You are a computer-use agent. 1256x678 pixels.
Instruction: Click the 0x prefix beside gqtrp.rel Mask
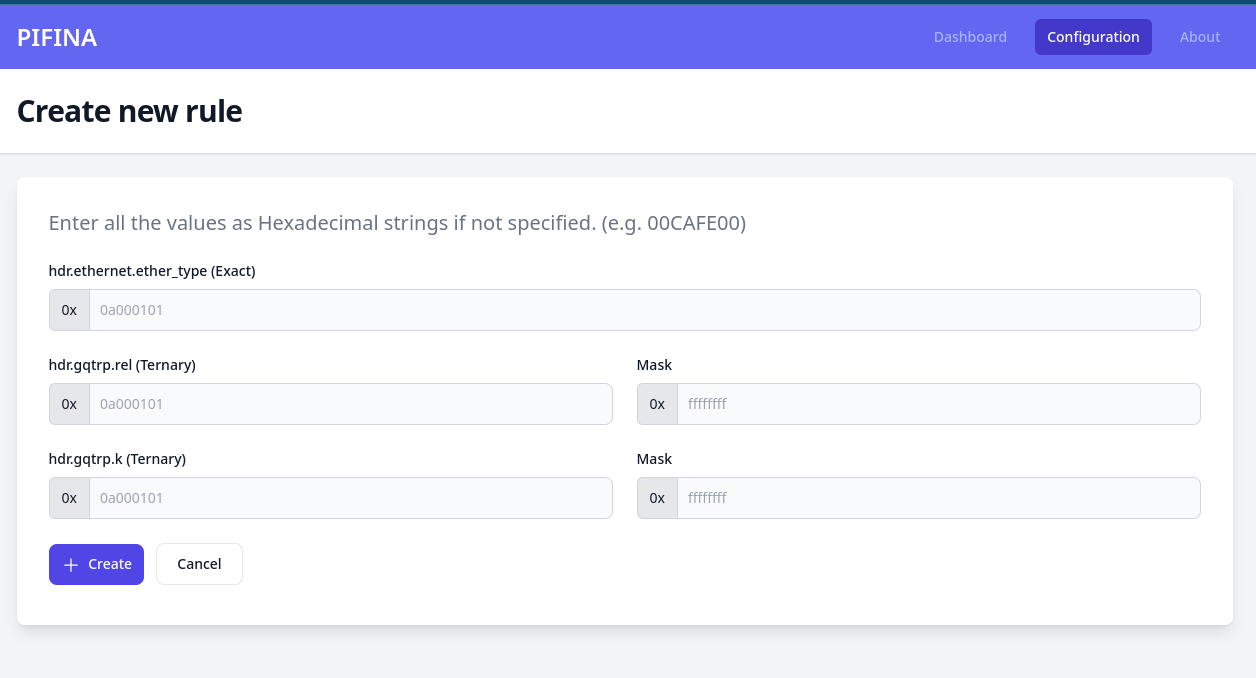coord(657,404)
